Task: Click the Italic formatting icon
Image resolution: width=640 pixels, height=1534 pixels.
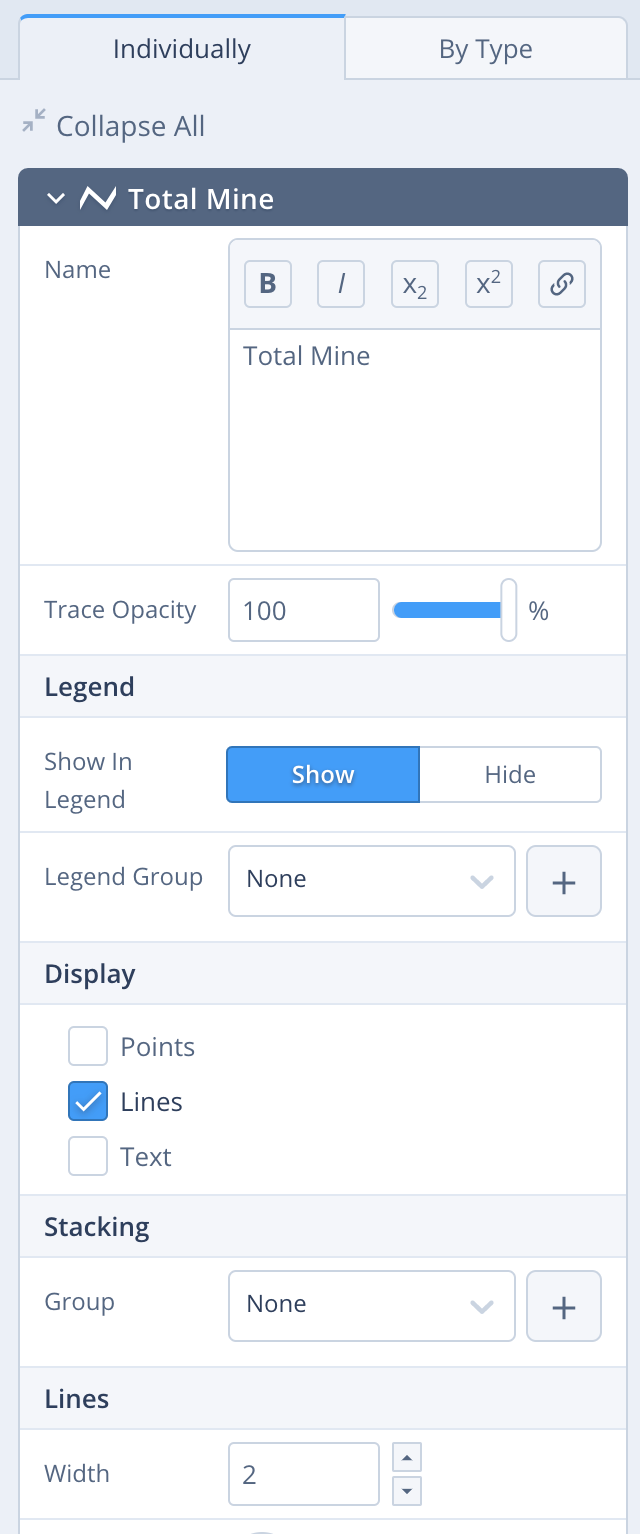Action: tap(341, 284)
